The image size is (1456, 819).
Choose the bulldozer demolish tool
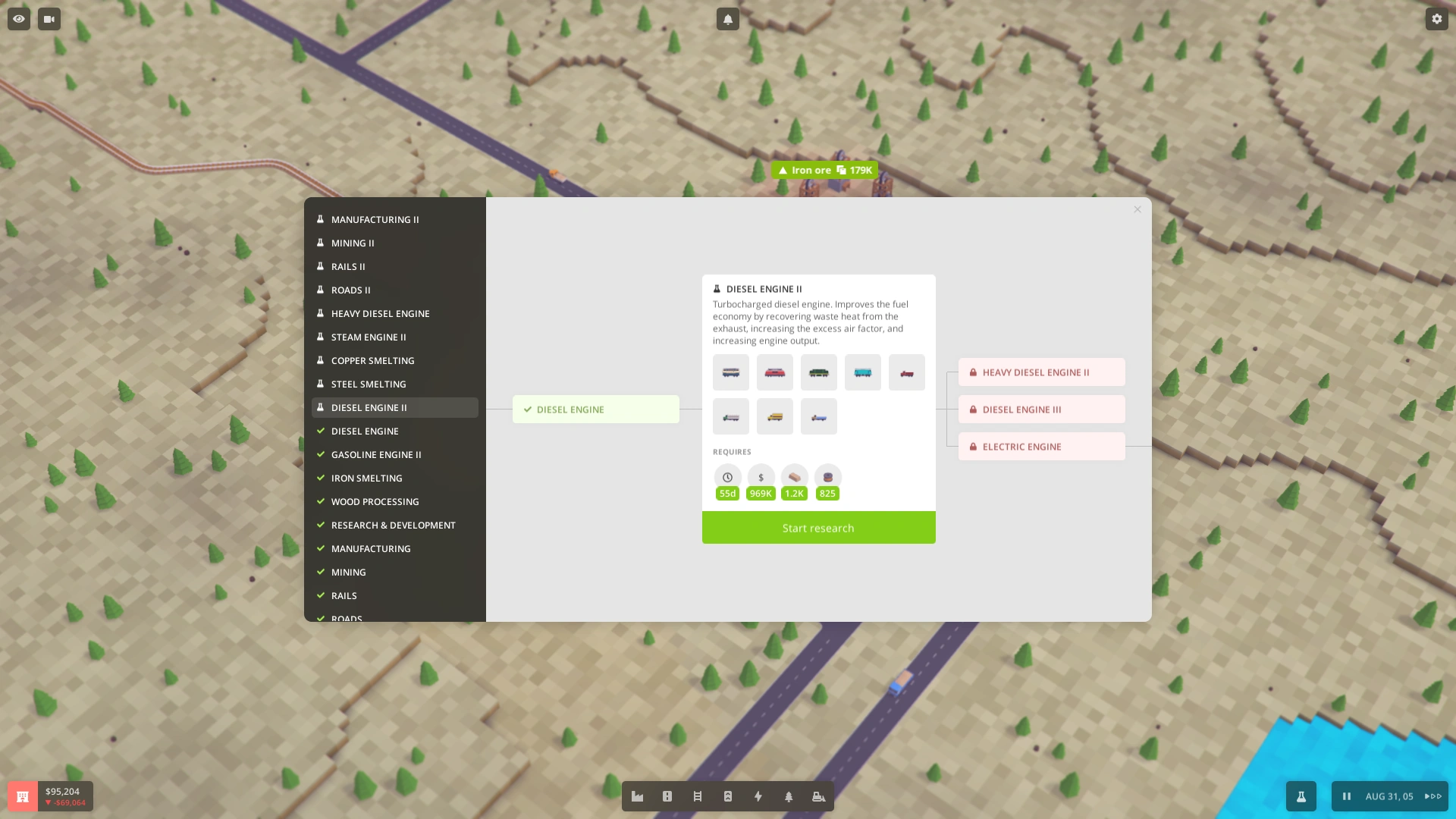(818, 796)
